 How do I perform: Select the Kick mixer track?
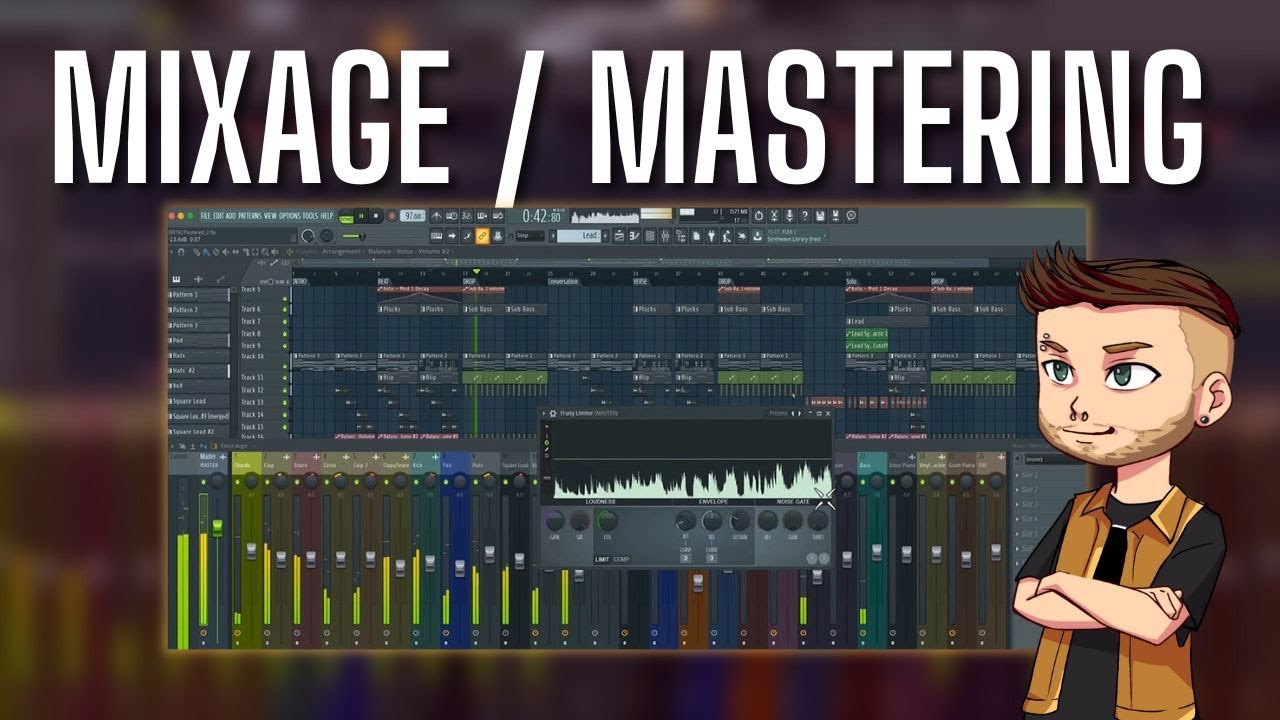click(425, 461)
